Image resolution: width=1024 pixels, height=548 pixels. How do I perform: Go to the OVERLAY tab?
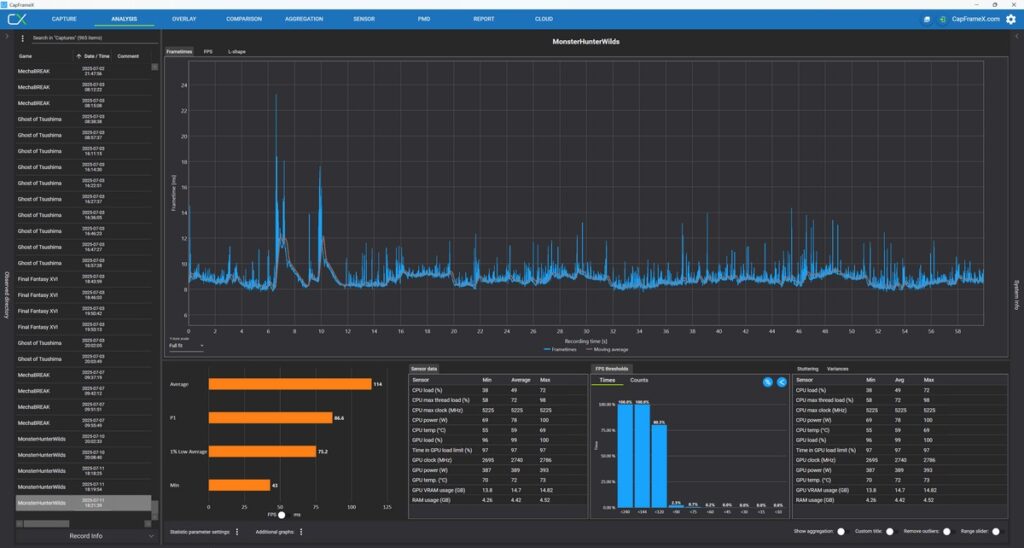[184, 19]
